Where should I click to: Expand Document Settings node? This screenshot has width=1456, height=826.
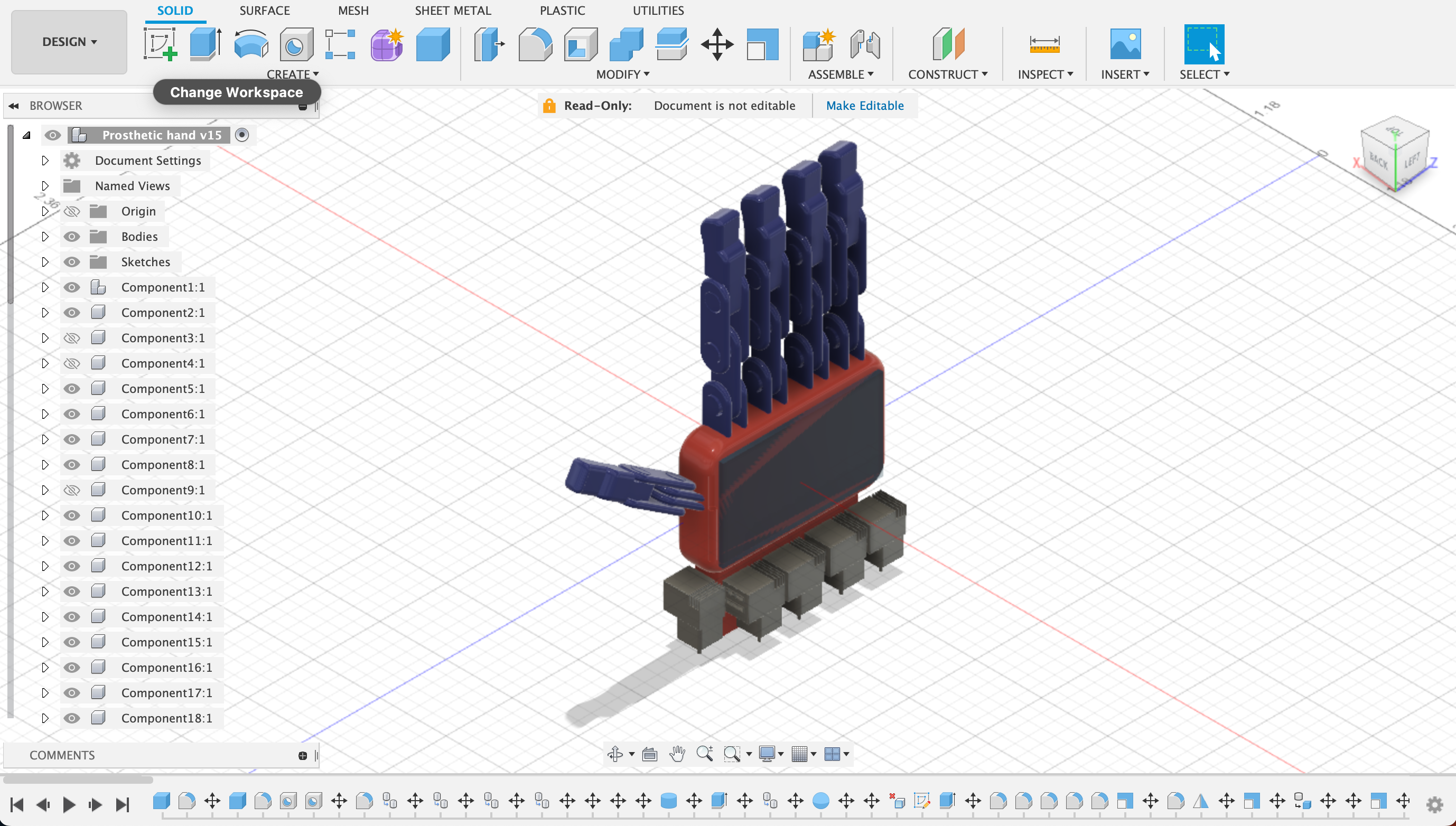point(45,161)
